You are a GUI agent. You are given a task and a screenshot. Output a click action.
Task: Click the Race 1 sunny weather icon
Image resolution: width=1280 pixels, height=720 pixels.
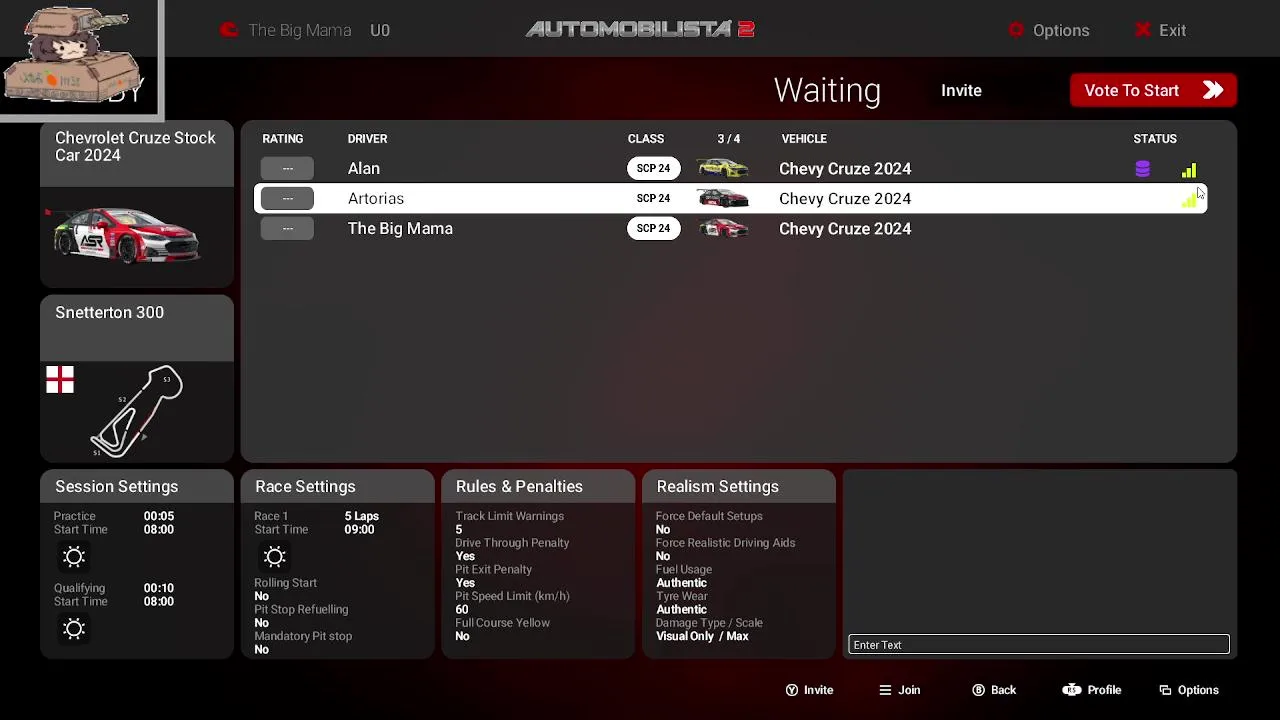point(275,557)
